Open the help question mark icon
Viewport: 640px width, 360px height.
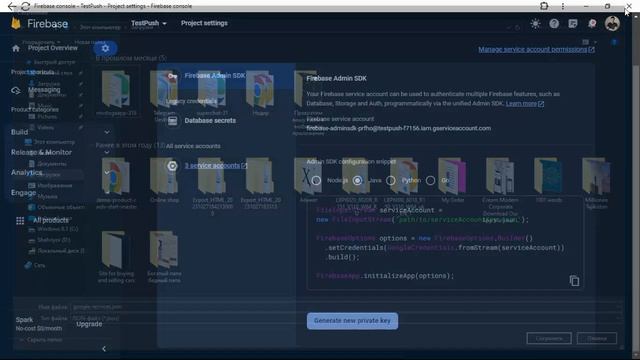pyautogui.click(x=554, y=24)
